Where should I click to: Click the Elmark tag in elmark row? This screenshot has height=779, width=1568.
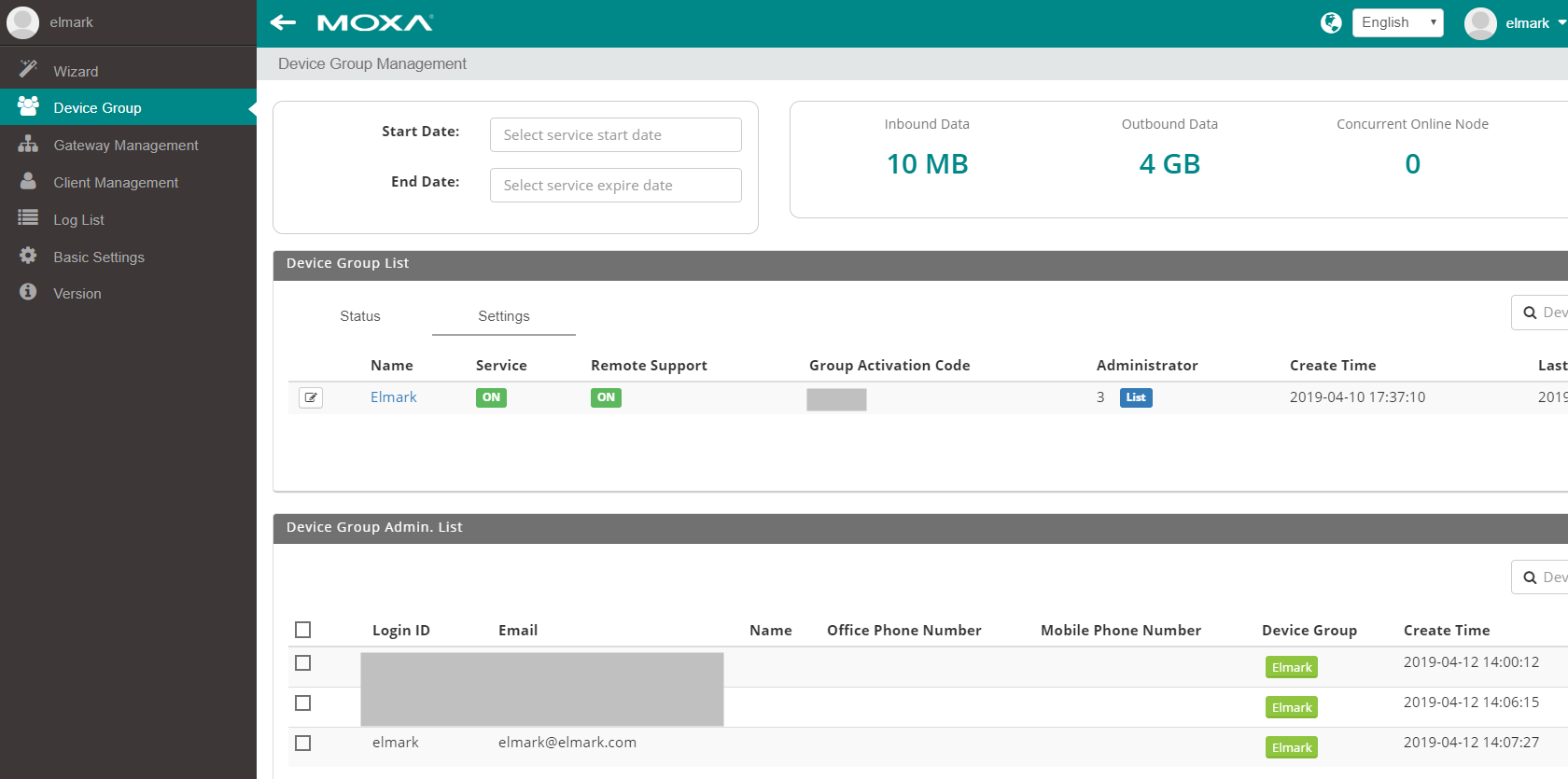pyautogui.click(x=1292, y=747)
